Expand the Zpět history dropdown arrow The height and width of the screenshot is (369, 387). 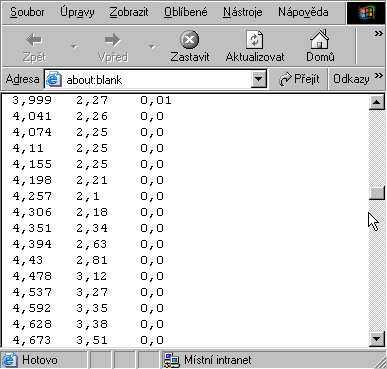click(x=75, y=46)
